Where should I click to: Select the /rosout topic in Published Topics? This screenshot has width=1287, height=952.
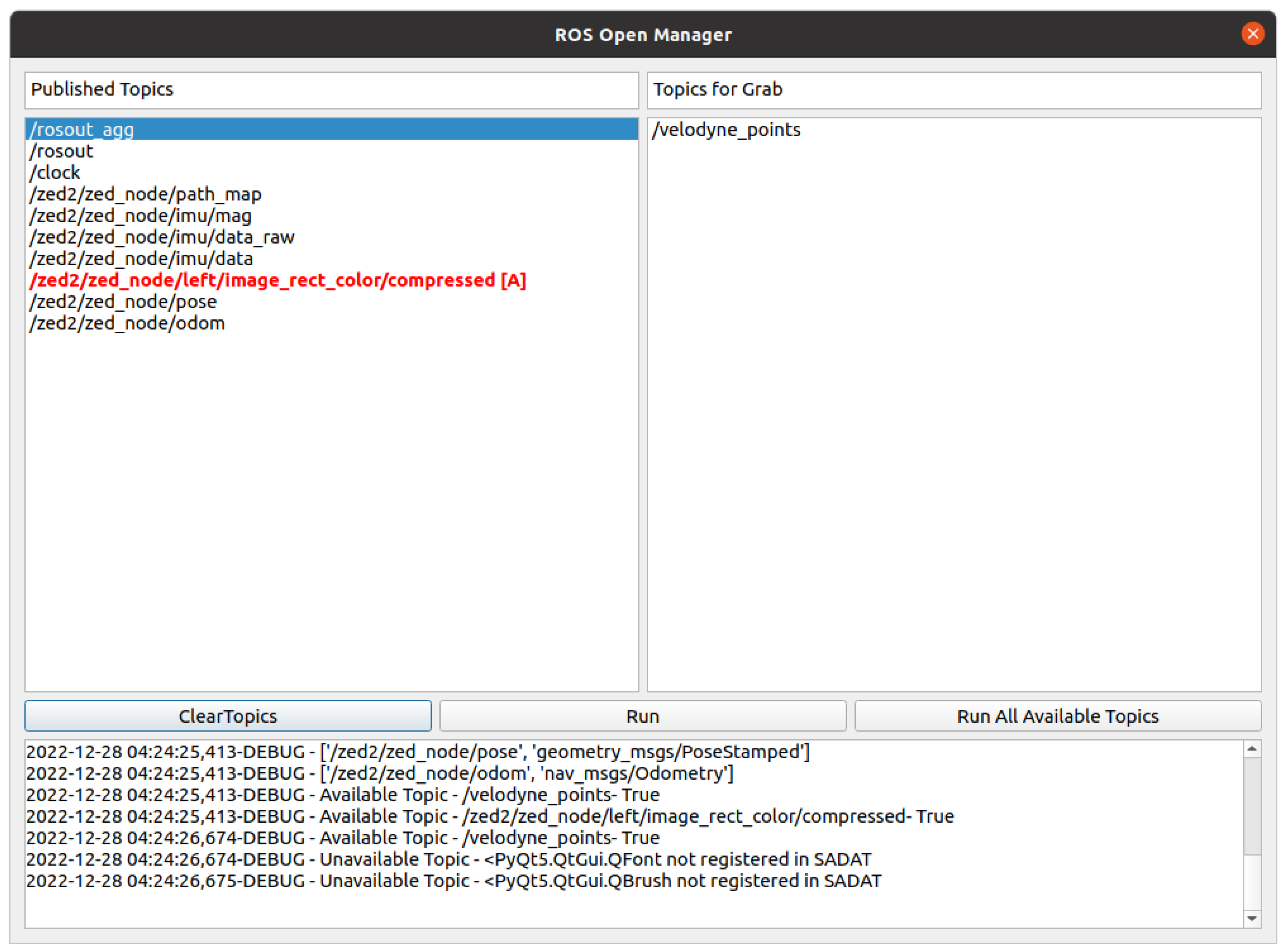tap(61, 151)
